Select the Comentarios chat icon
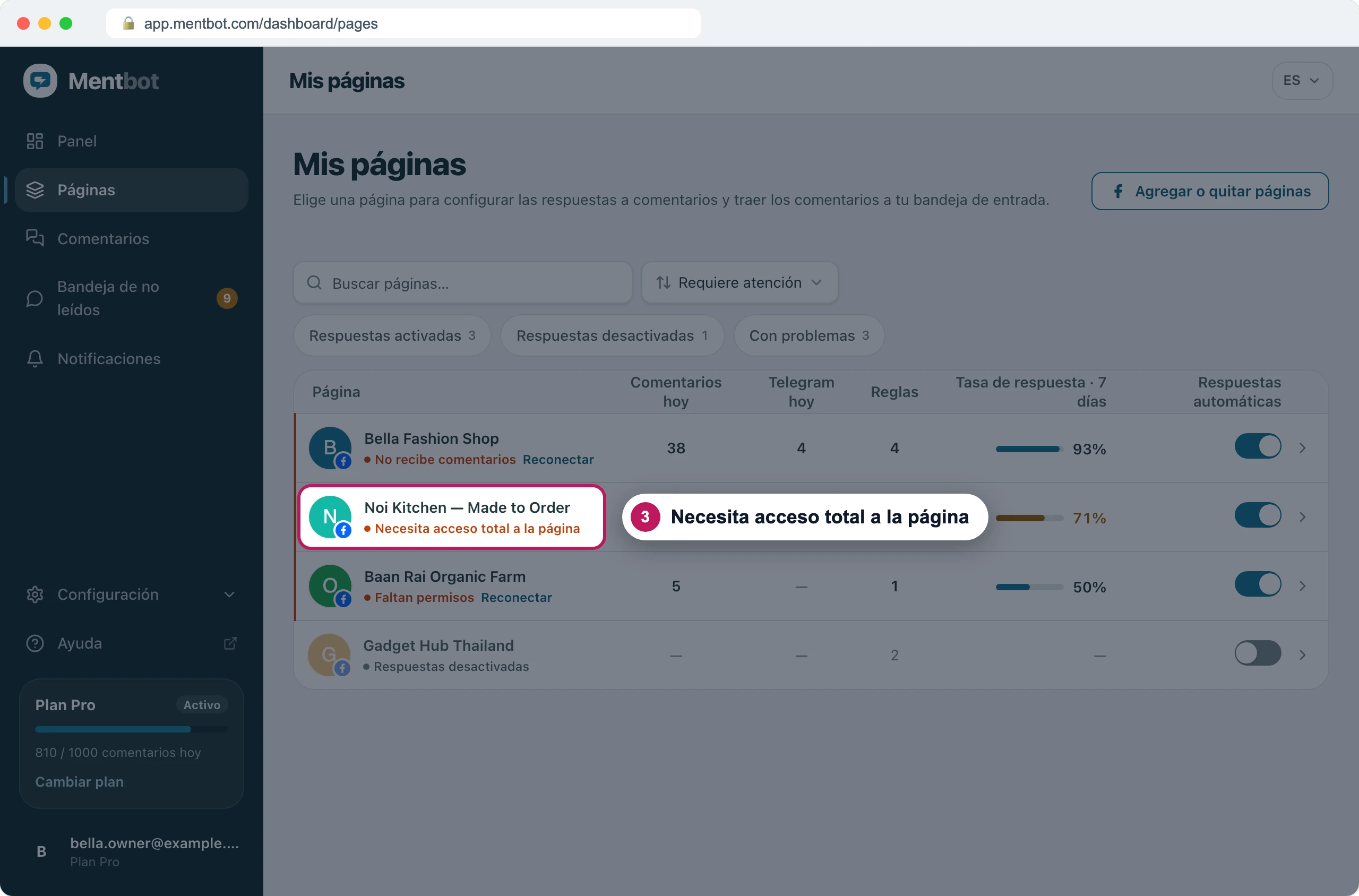Screen dimensions: 1359x896 pyautogui.click(x=35, y=238)
